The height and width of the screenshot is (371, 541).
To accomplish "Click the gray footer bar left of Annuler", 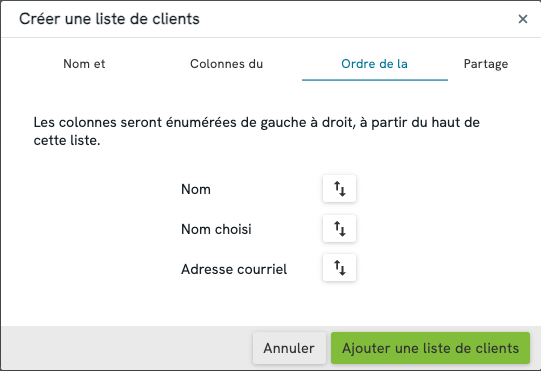I will coord(127,348).
